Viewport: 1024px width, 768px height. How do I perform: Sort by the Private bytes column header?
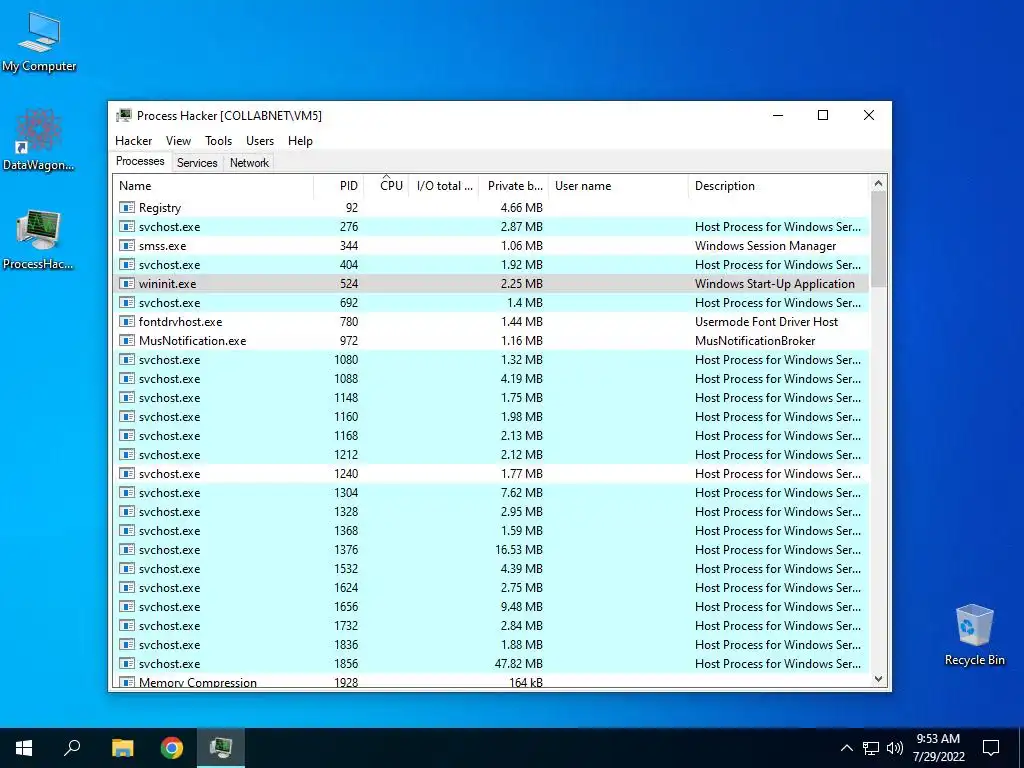coord(513,185)
